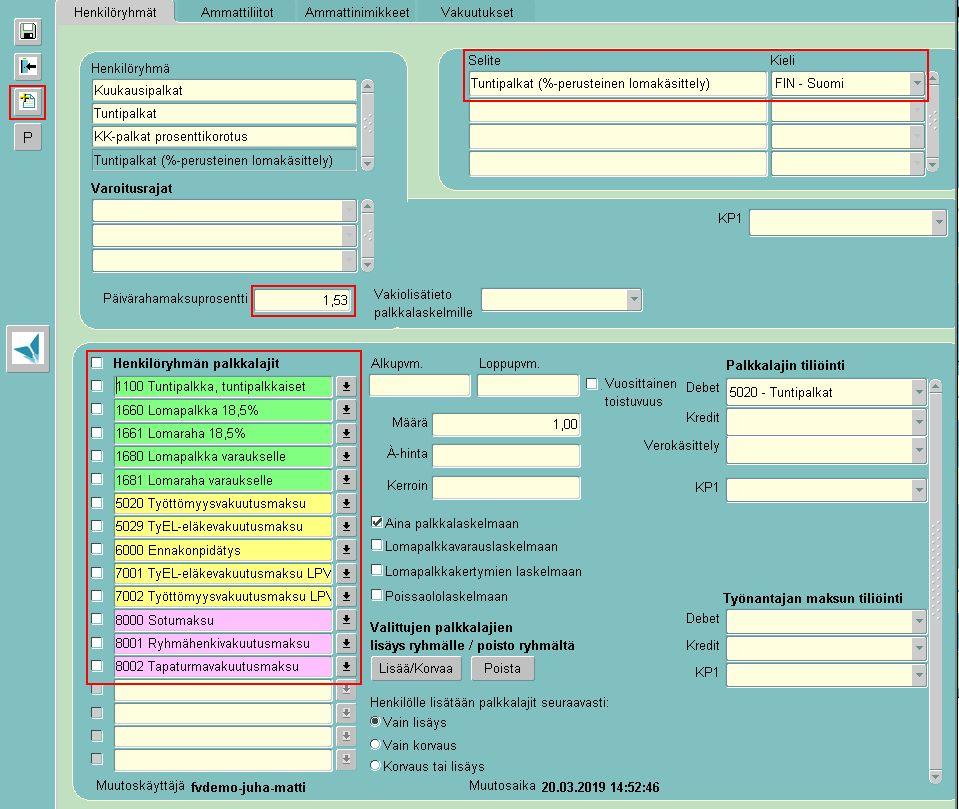Click download arrow next to 6000 Ennakonpidätys
The image size is (959, 809).
[x=346, y=550]
